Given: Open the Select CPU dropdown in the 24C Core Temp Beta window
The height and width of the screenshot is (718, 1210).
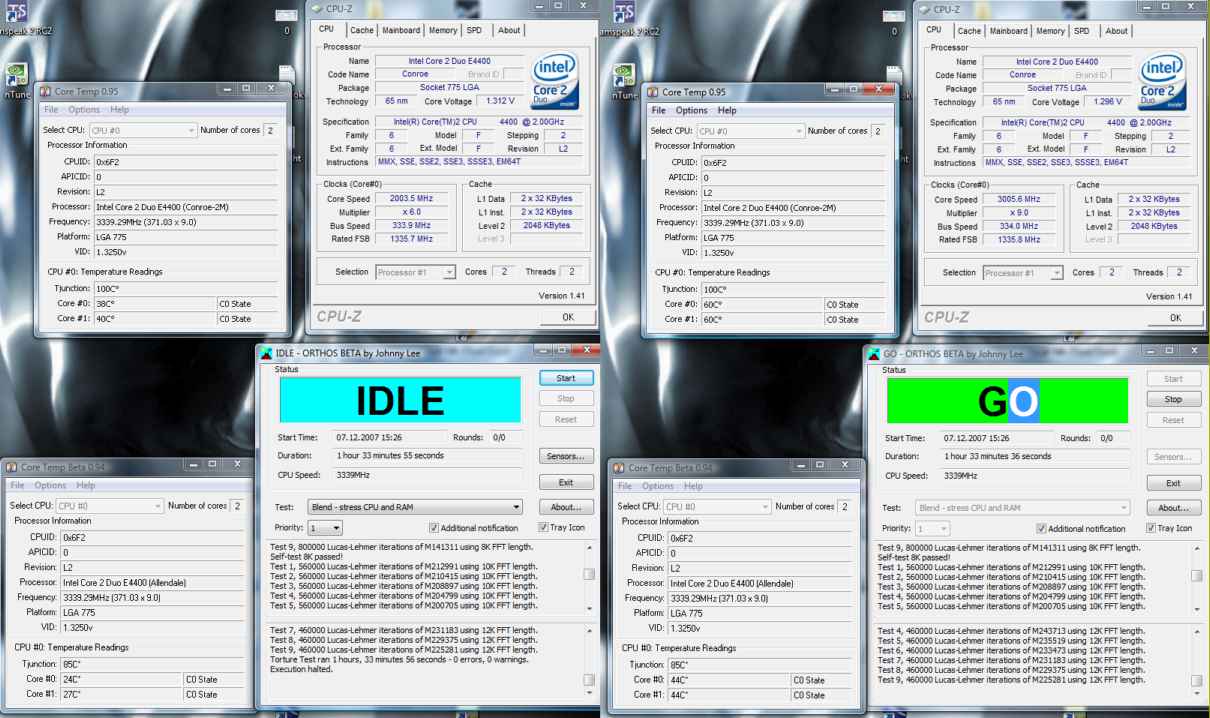Looking at the screenshot, I should pos(109,506).
